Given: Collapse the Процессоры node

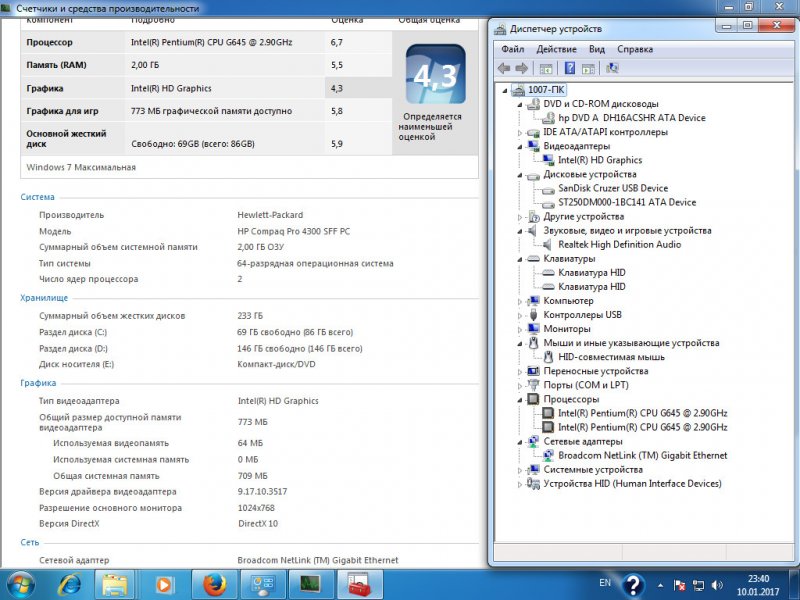Looking at the screenshot, I should [517, 398].
